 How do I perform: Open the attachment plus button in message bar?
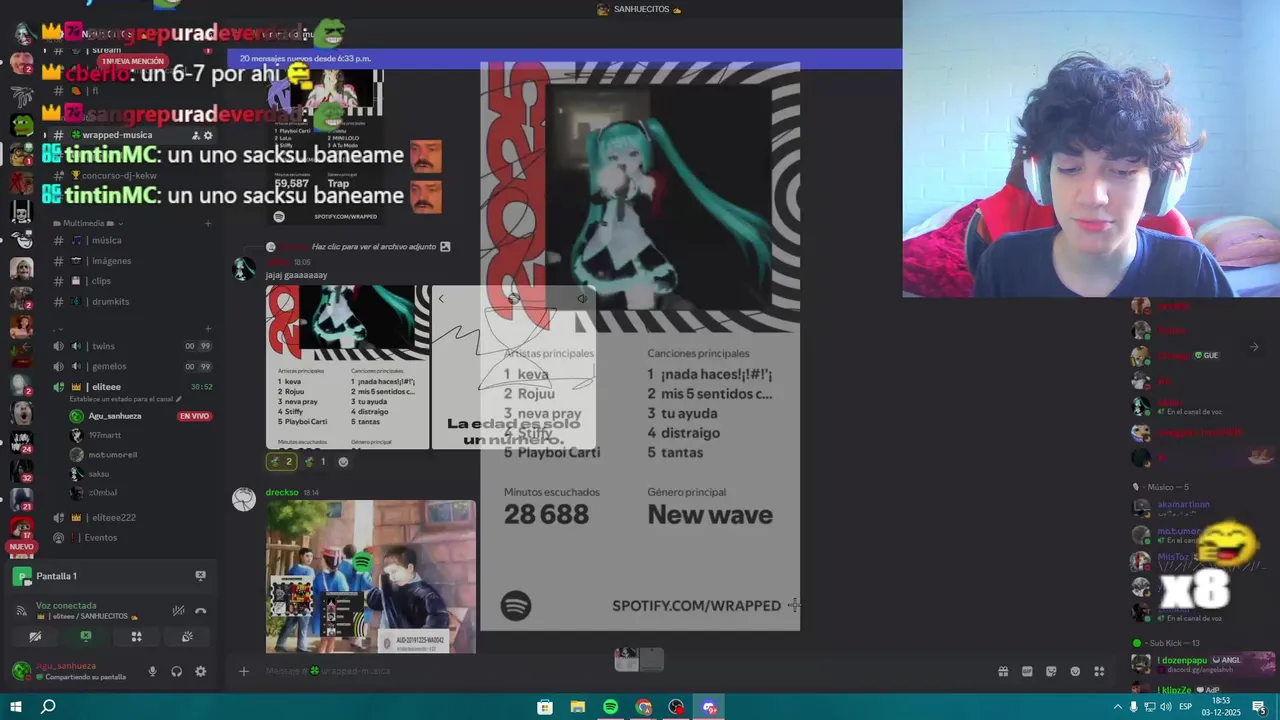(244, 671)
